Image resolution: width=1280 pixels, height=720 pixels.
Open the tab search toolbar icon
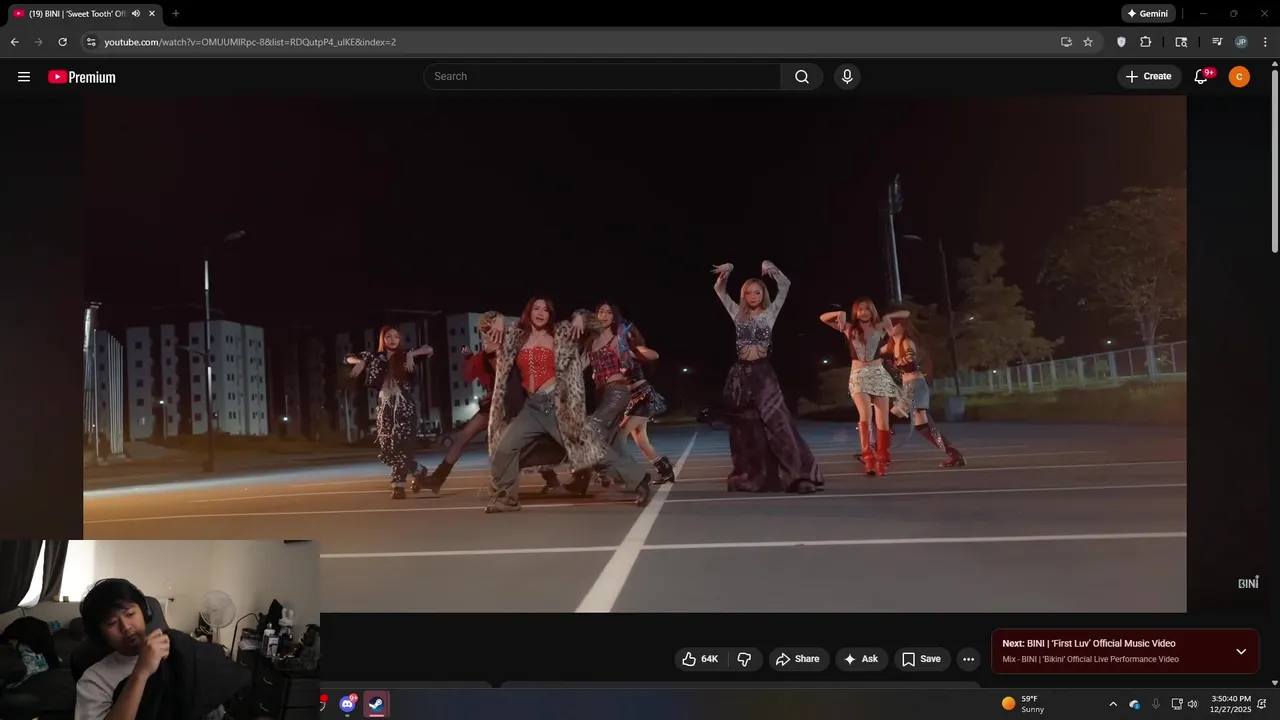pyautogui.click(x=1181, y=42)
